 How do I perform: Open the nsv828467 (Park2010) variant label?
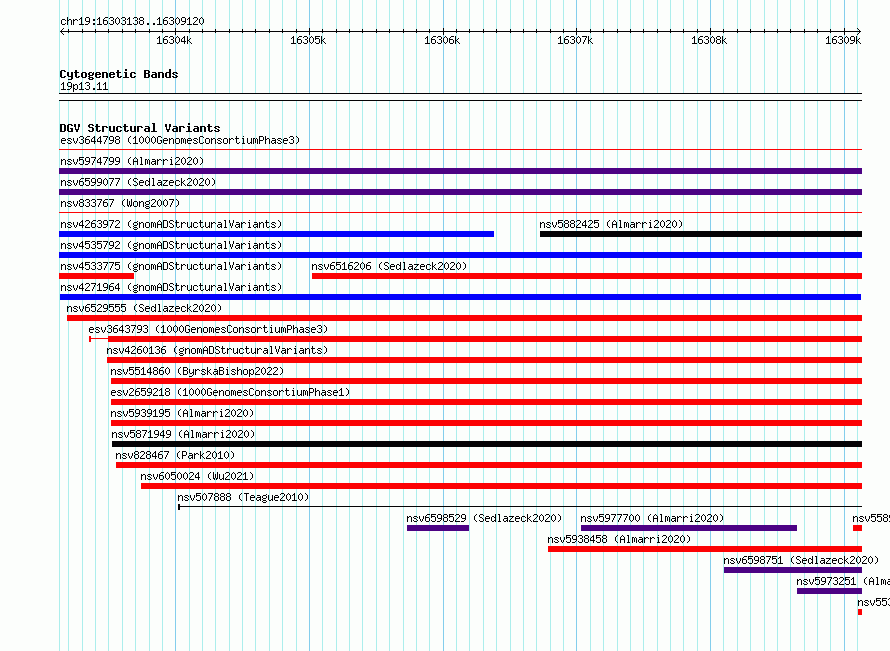tap(175, 455)
